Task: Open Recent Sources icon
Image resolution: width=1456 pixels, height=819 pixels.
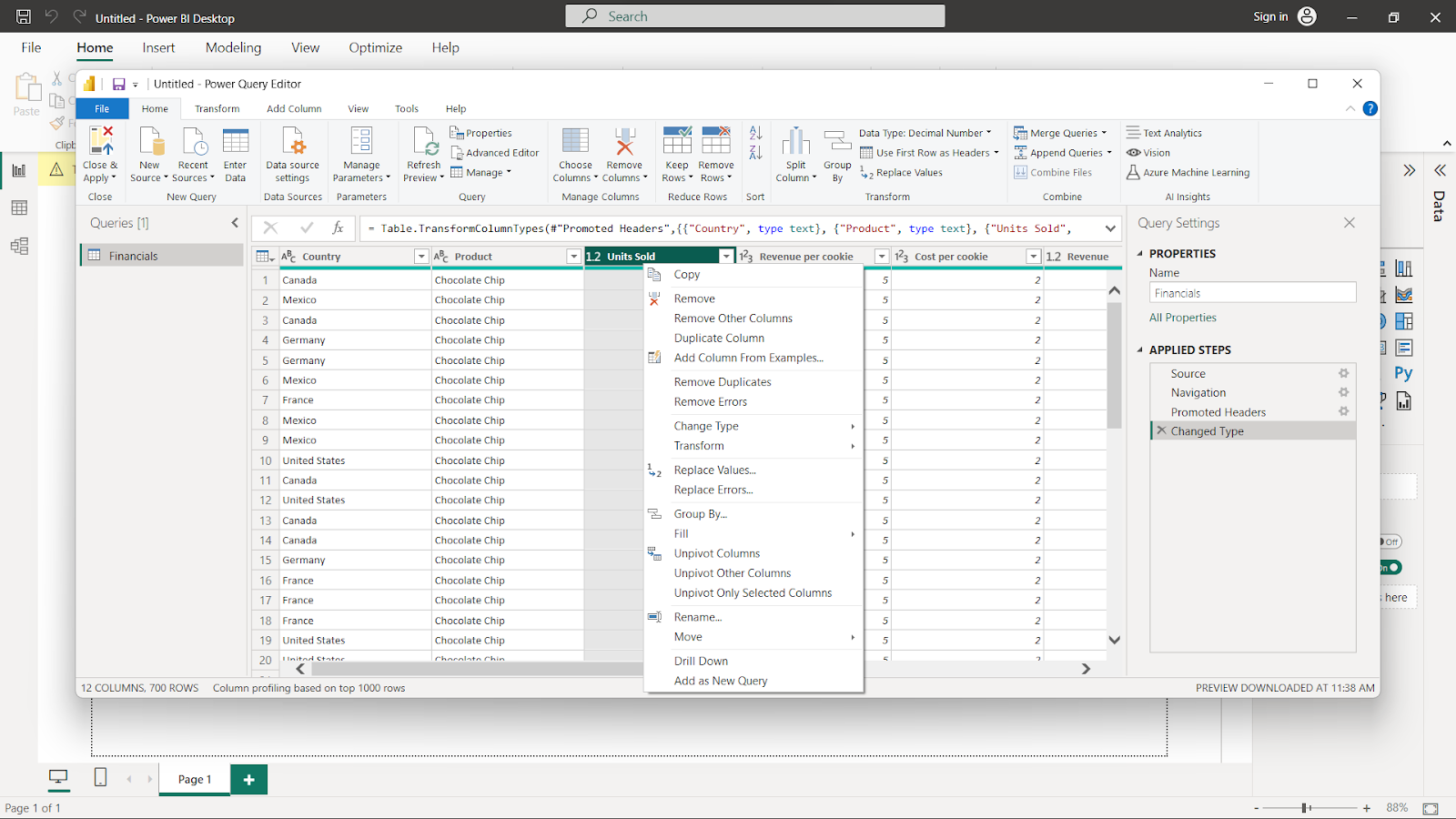Action: point(193,141)
